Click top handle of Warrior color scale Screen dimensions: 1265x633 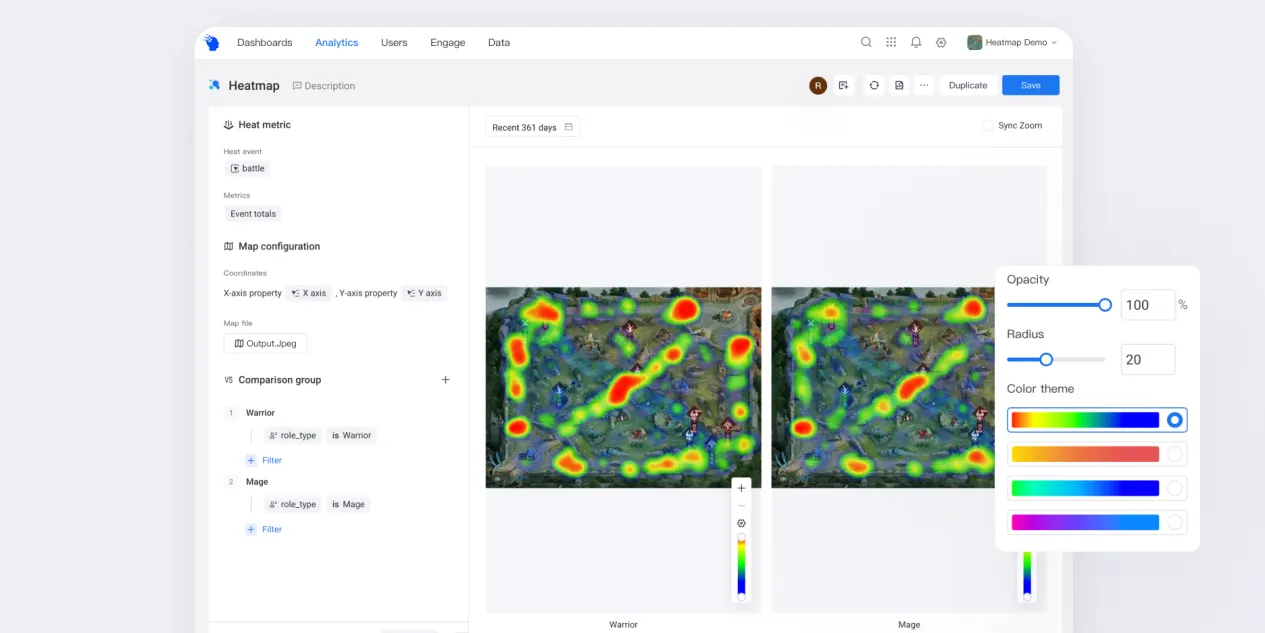[741, 538]
